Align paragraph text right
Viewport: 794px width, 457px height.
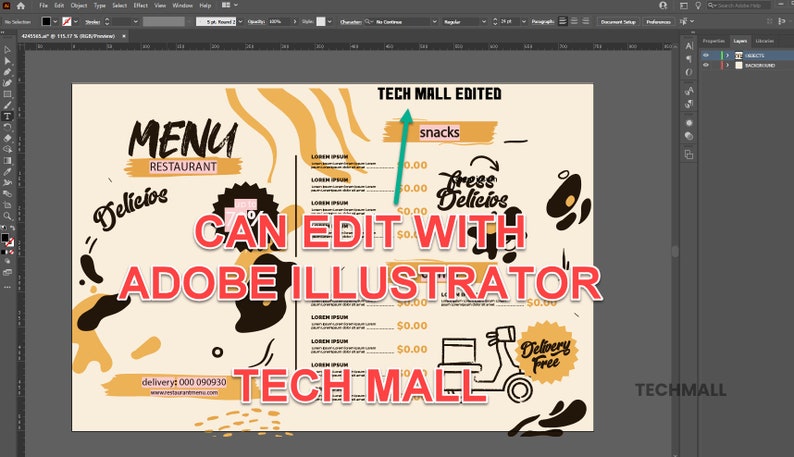pos(585,21)
